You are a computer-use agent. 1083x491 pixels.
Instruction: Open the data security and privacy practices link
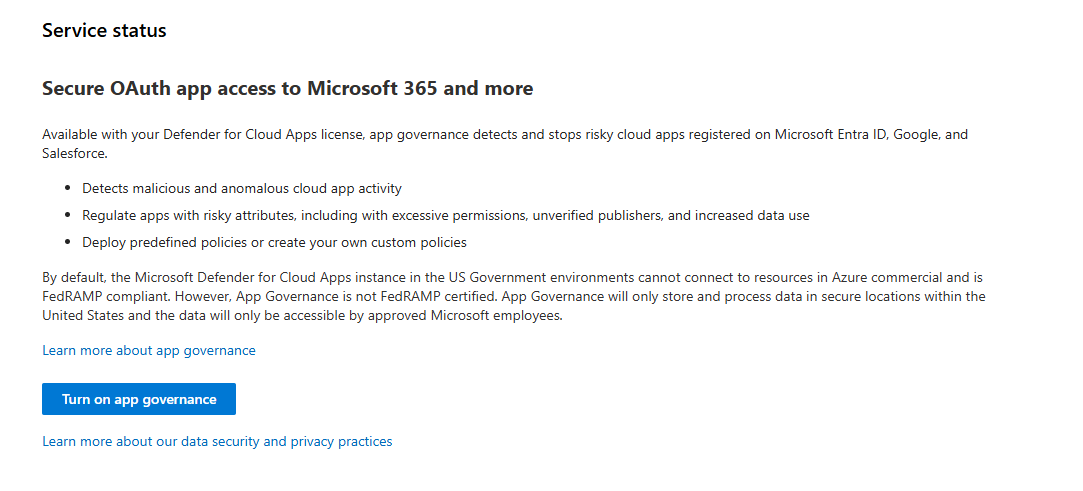(217, 441)
